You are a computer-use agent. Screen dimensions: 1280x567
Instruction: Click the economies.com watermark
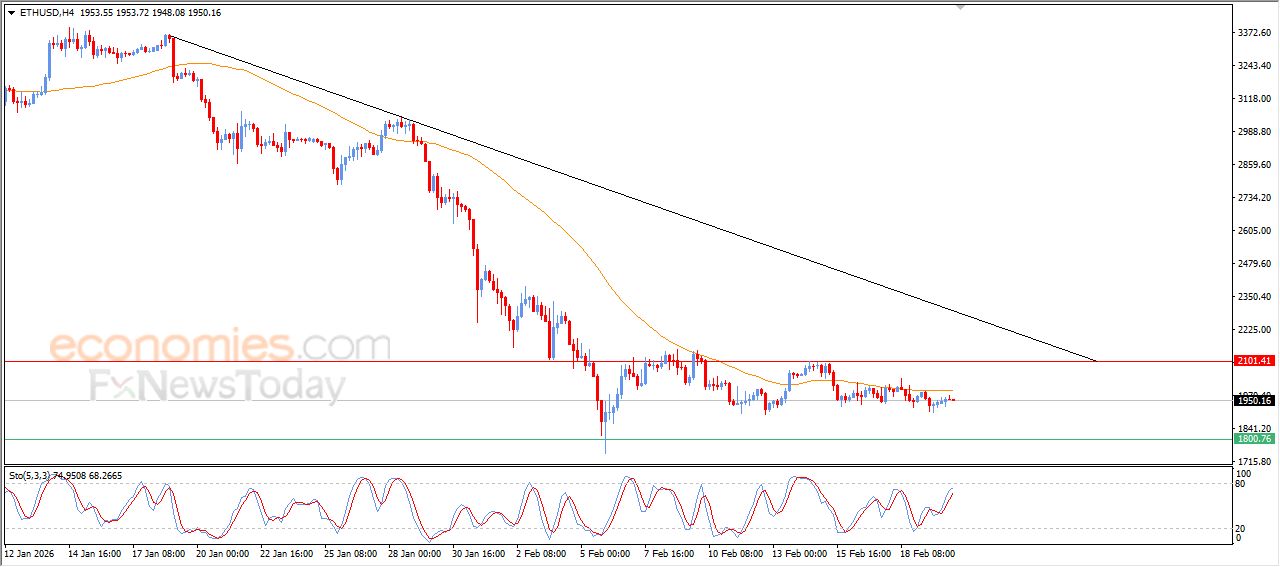[220, 346]
